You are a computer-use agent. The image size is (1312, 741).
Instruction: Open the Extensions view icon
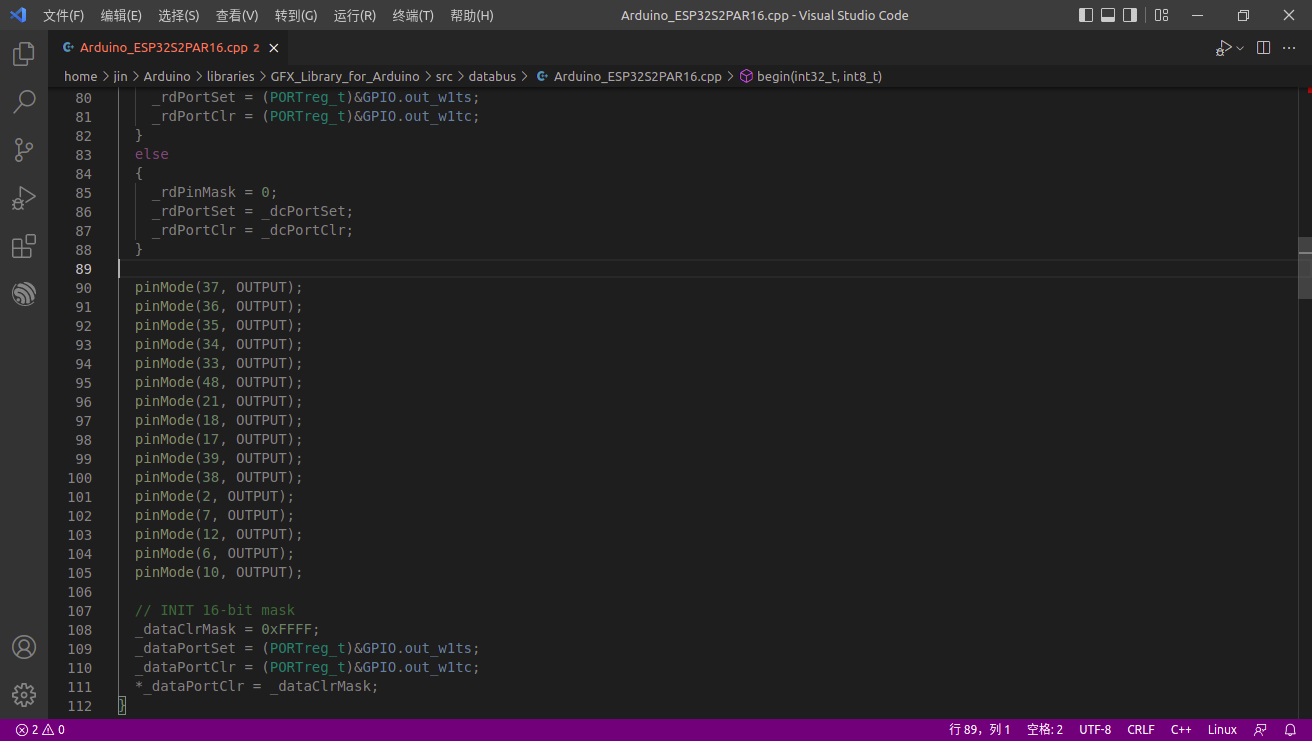pyautogui.click(x=24, y=246)
